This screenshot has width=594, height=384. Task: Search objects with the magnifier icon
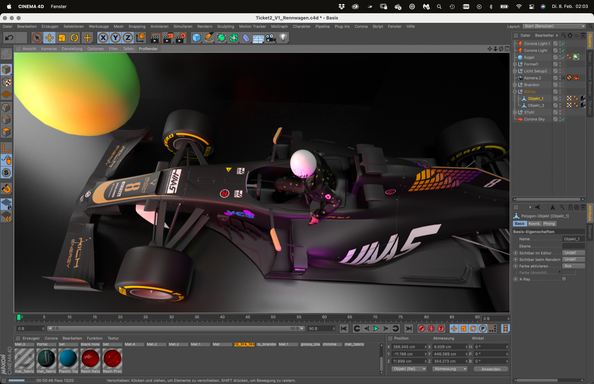click(563, 35)
